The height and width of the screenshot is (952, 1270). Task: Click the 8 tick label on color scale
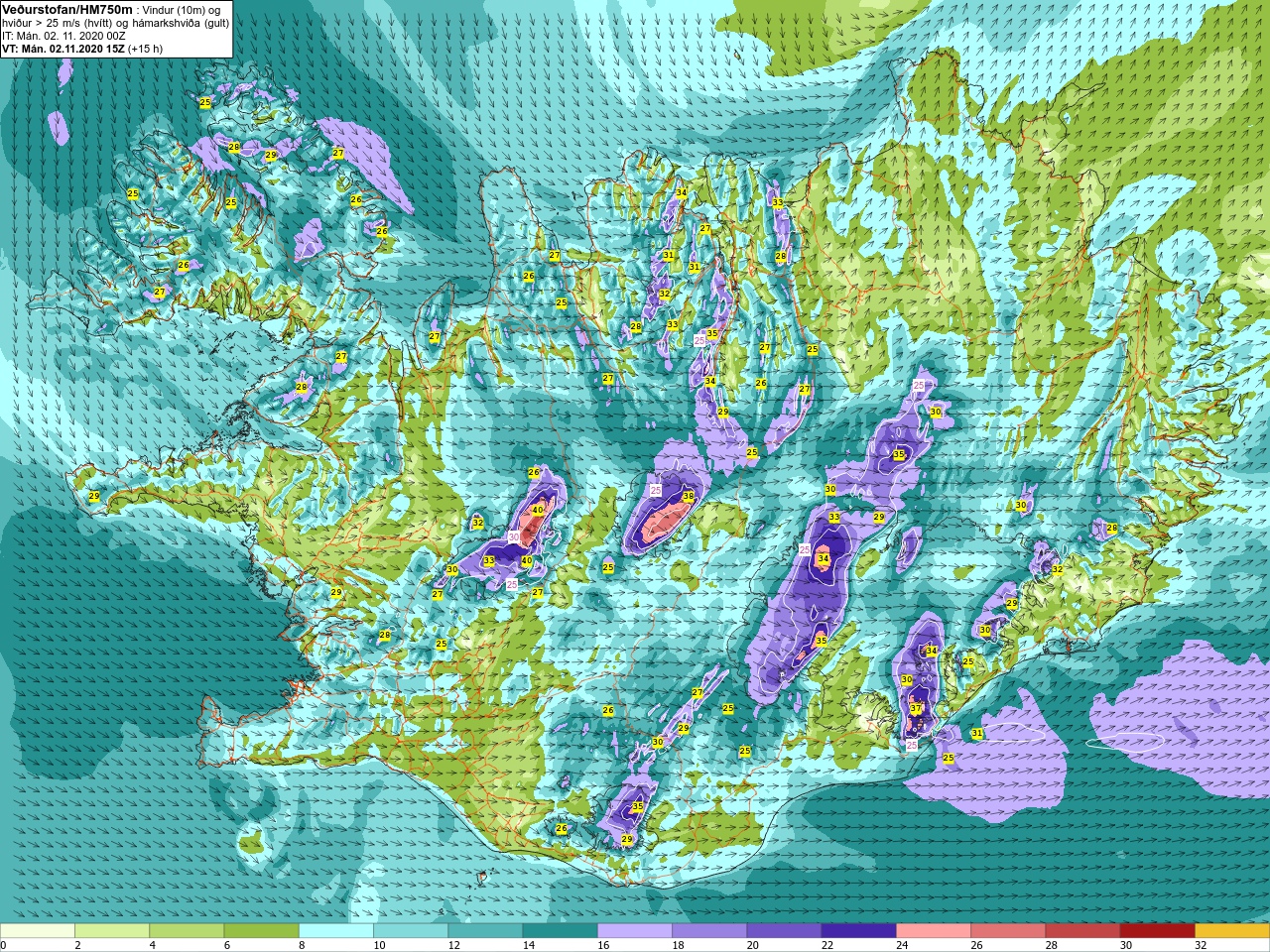point(300,945)
